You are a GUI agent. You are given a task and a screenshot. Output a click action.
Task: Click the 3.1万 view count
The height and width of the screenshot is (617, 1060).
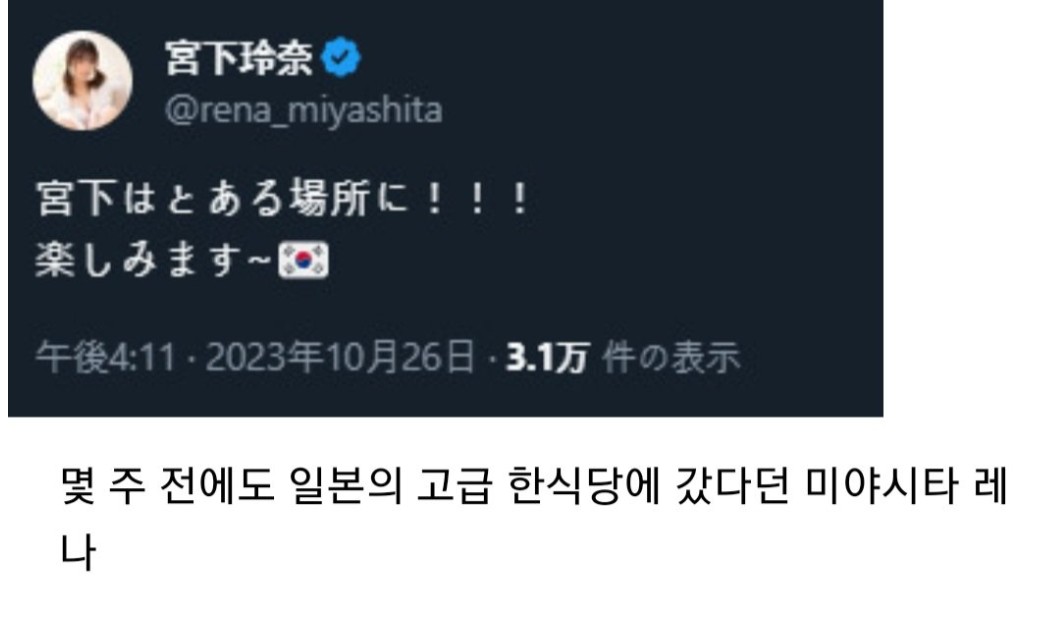pyautogui.click(x=548, y=357)
